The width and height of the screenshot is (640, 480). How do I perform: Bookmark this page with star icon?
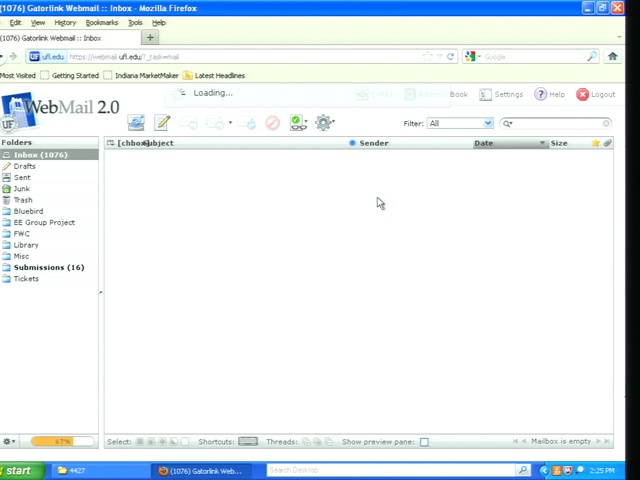coord(427,57)
